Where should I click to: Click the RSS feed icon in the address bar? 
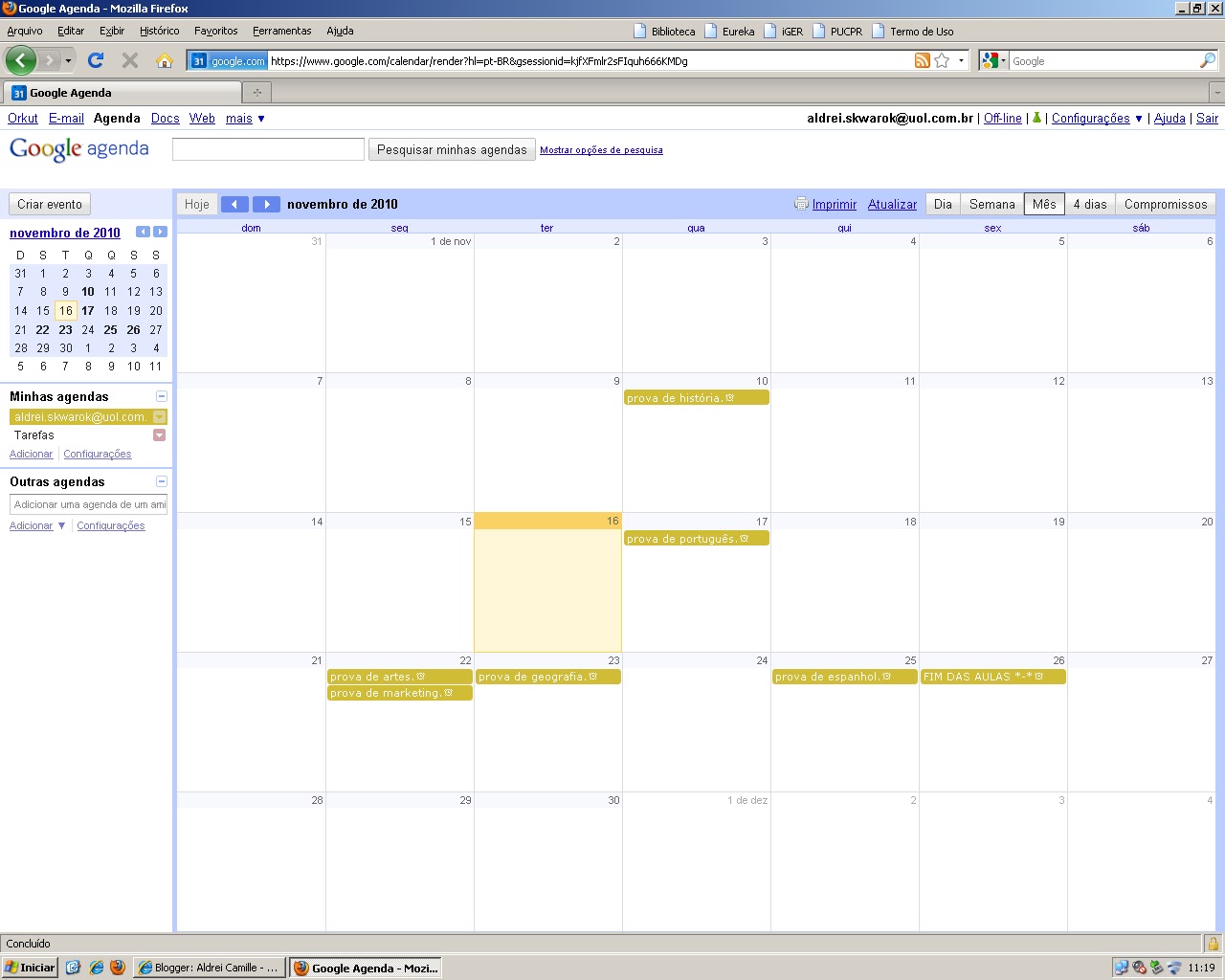(x=921, y=60)
